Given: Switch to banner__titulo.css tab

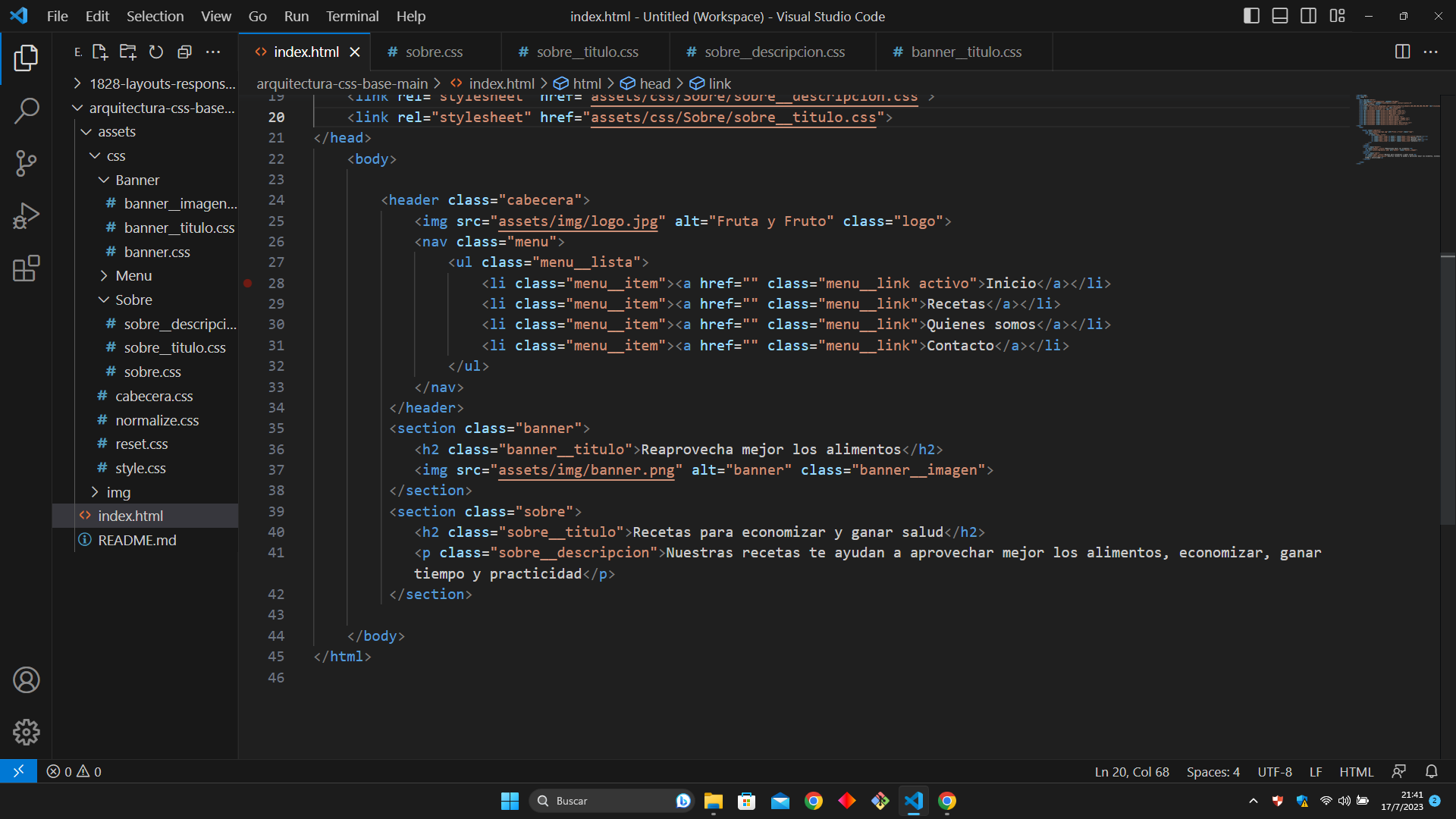Looking at the screenshot, I should pos(965,52).
